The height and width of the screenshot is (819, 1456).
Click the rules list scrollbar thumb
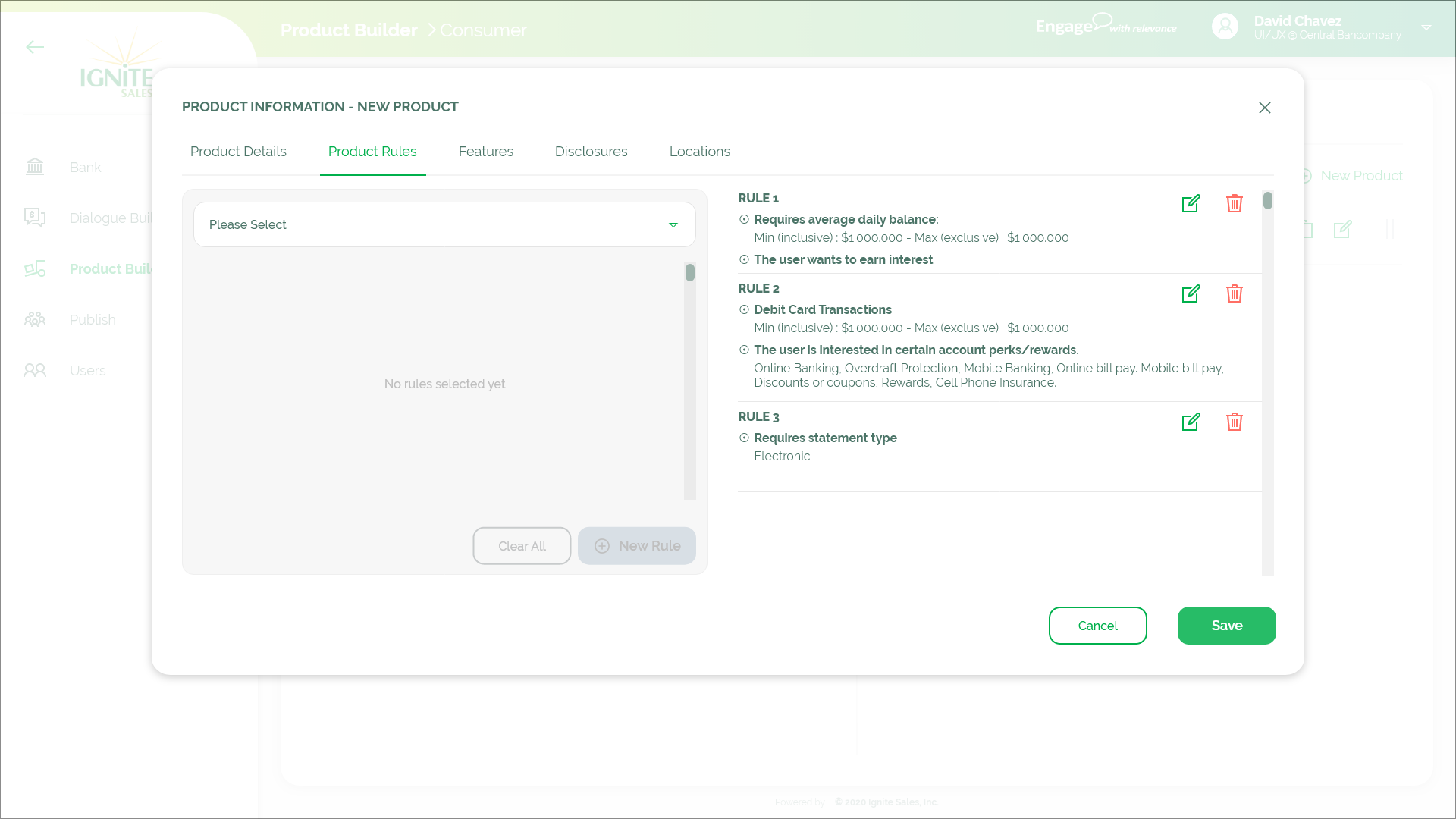1267,201
